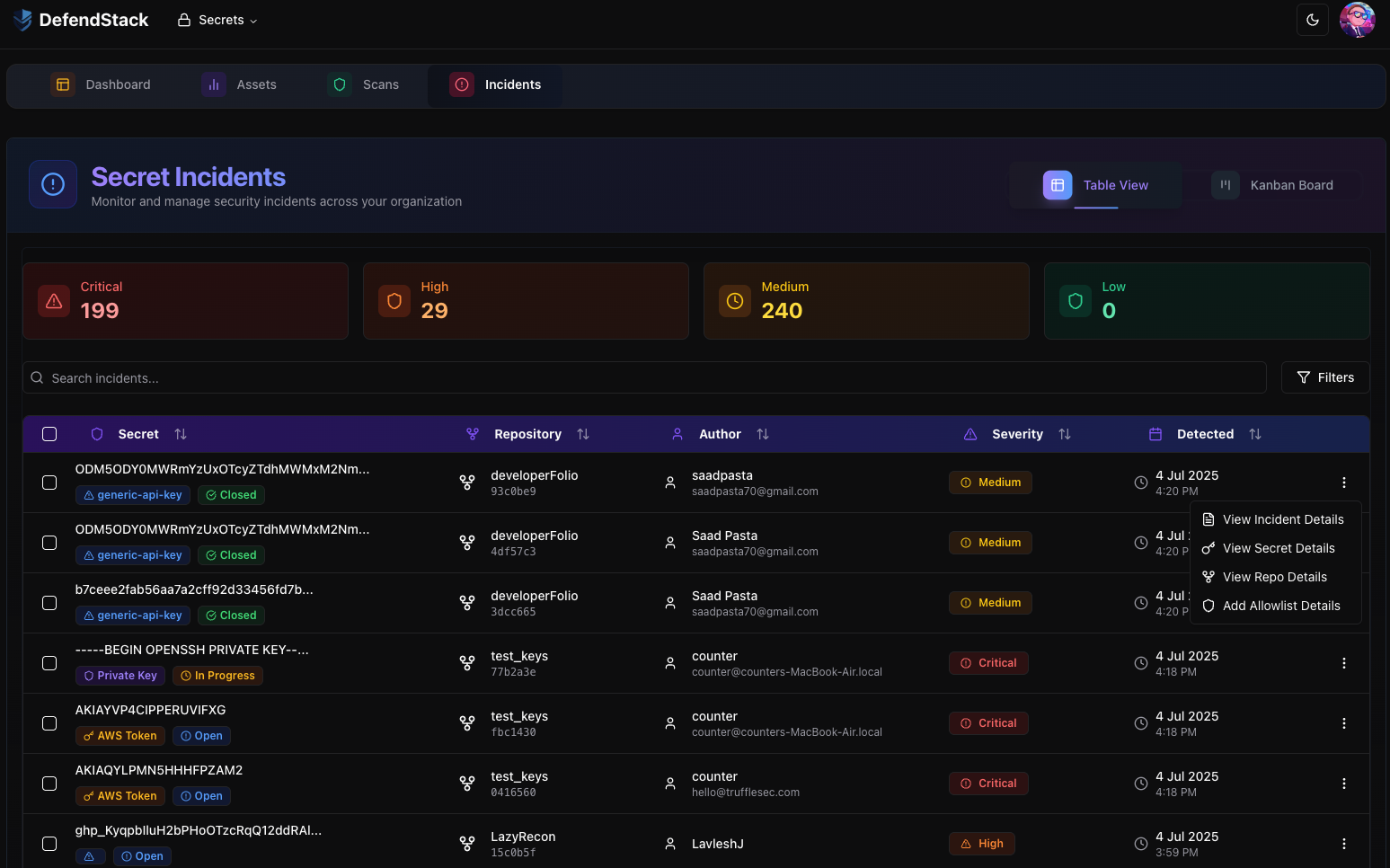1390x868 pixels.
Task: Choose View Repo Details from the context menu
Action: click(x=1275, y=576)
